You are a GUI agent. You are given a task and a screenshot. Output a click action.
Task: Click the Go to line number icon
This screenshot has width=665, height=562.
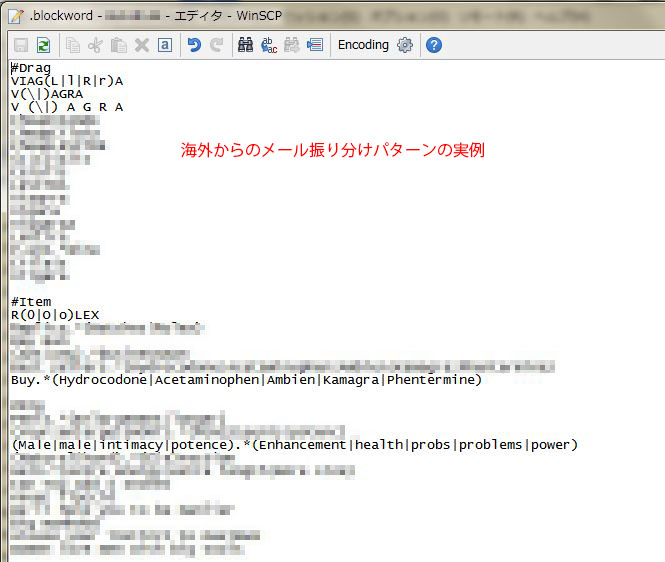click(x=315, y=45)
